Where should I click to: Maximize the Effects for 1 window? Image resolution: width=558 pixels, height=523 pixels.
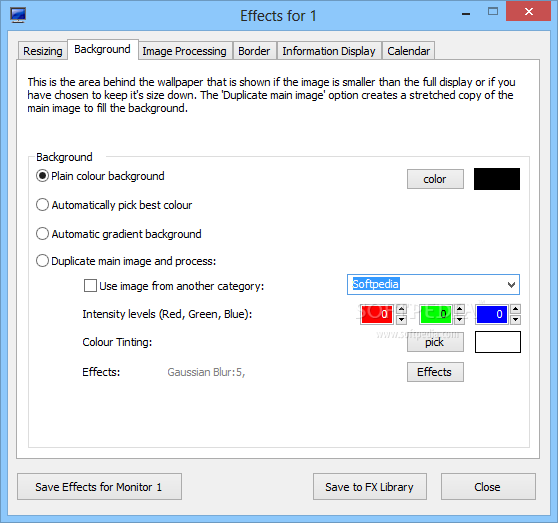click(x=493, y=11)
